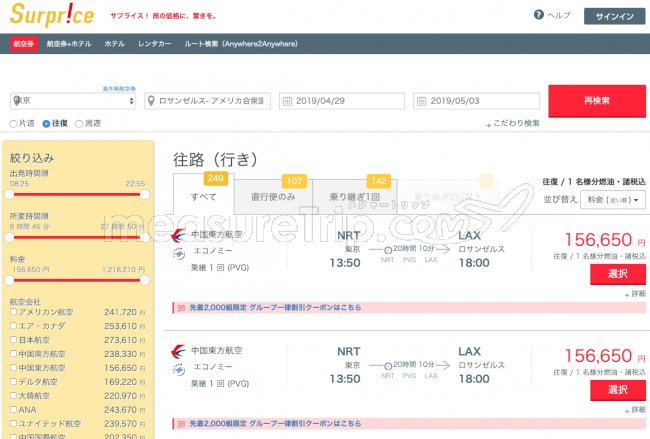Click the departure time slider right handle
650x439 pixels.
click(x=145, y=194)
